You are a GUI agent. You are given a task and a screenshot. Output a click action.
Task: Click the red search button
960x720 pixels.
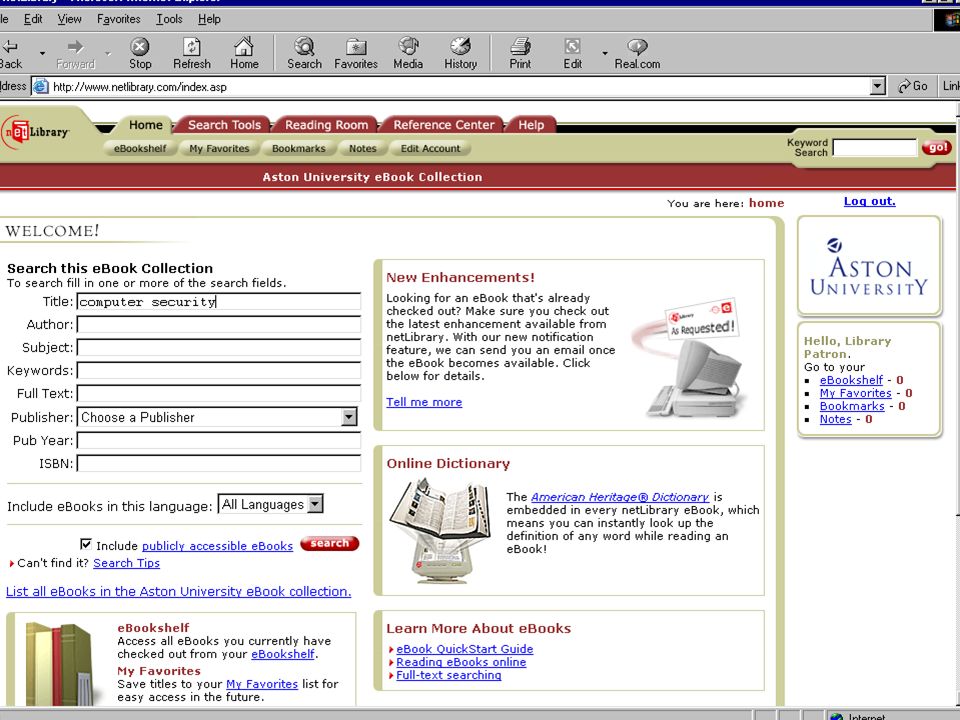coord(329,544)
